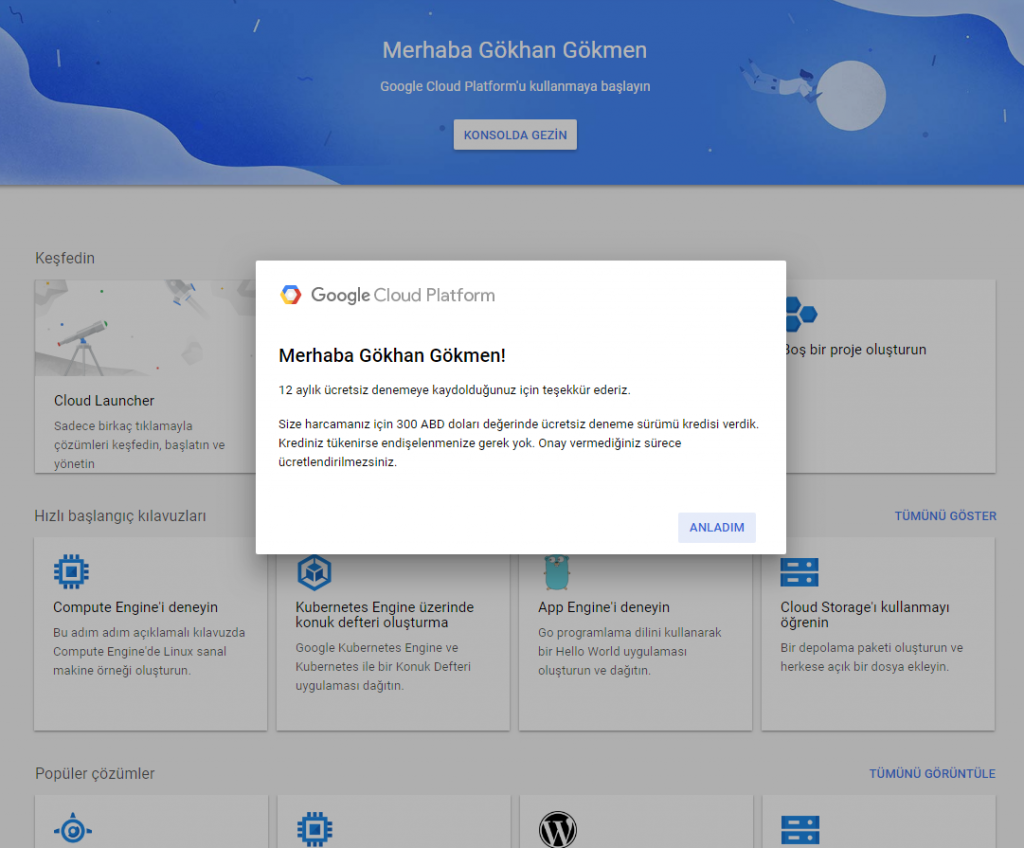The width and height of the screenshot is (1024, 848).
Task: Click the WordPress logo icon
Action: coord(558,830)
